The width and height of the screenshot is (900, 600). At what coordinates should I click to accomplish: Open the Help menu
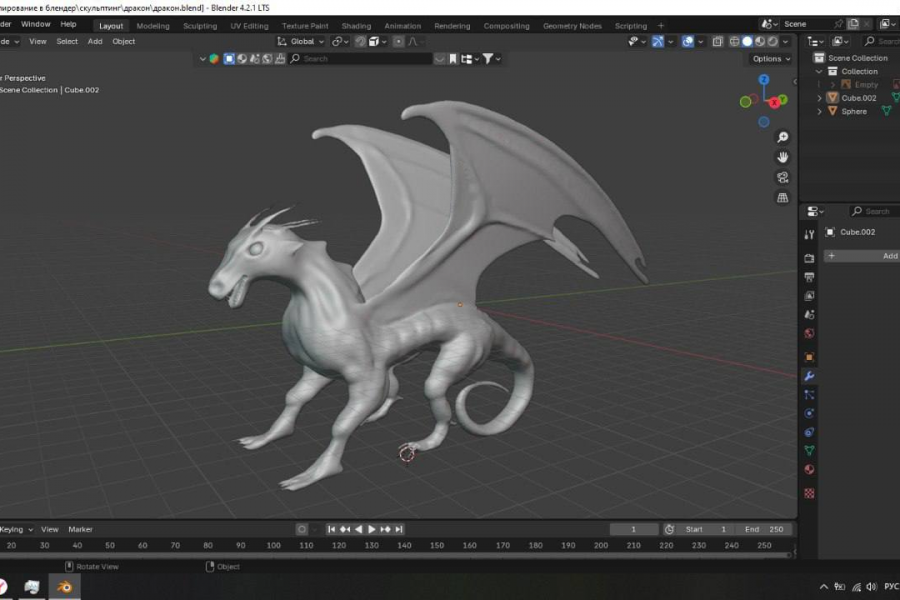pos(68,24)
